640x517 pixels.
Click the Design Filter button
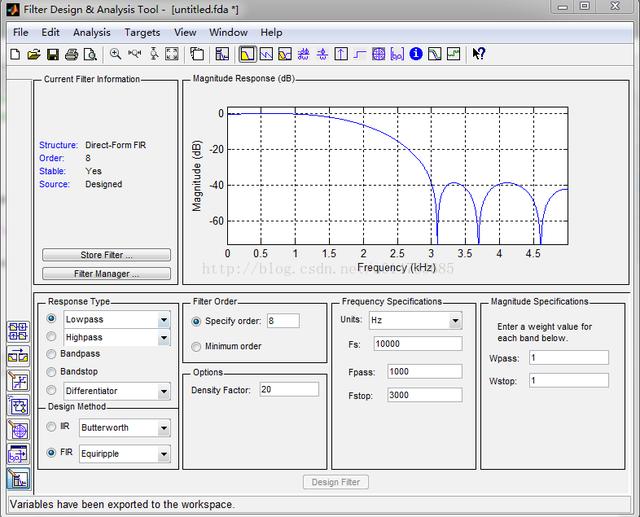[336, 482]
